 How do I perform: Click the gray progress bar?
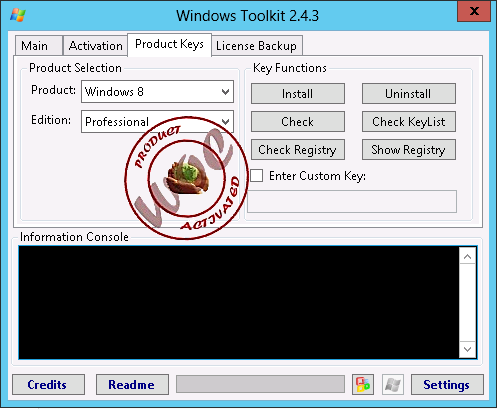(260, 384)
